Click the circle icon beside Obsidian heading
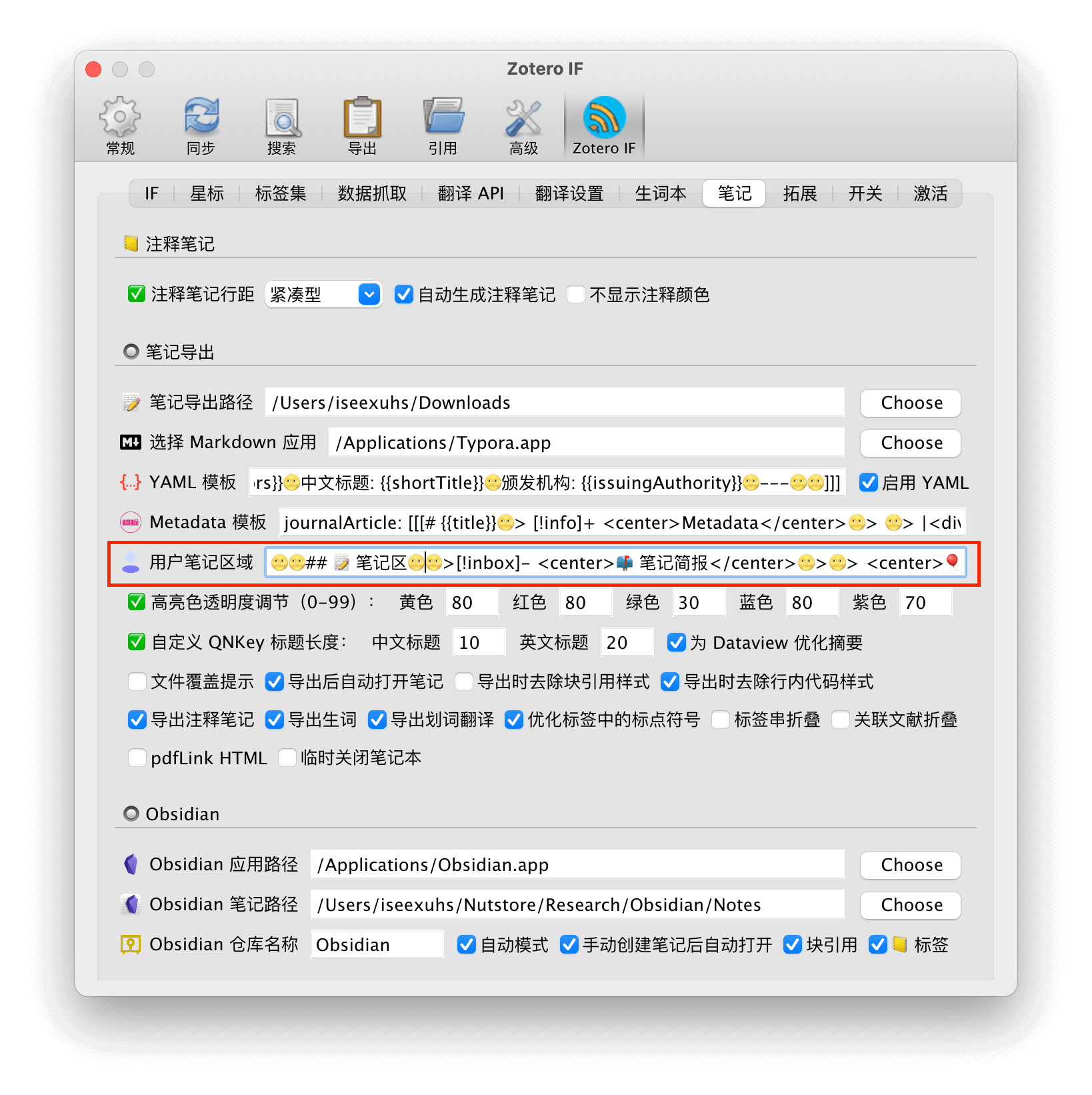Image resolution: width=1092 pixels, height=1095 pixels. click(131, 814)
